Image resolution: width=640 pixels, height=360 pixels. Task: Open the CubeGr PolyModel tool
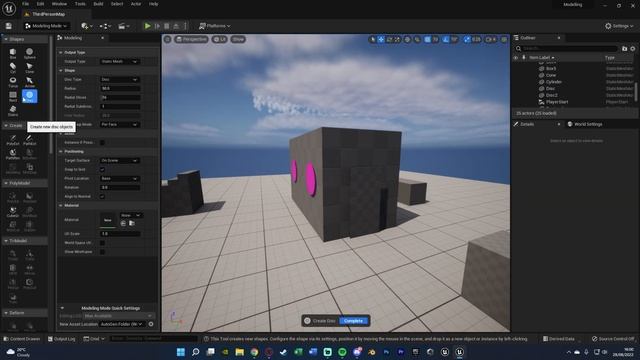point(13,212)
